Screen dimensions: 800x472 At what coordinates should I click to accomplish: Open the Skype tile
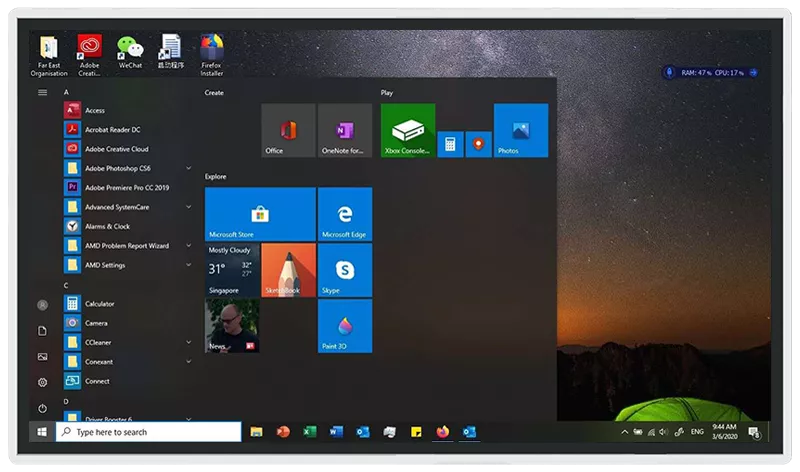click(x=345, y=270)
